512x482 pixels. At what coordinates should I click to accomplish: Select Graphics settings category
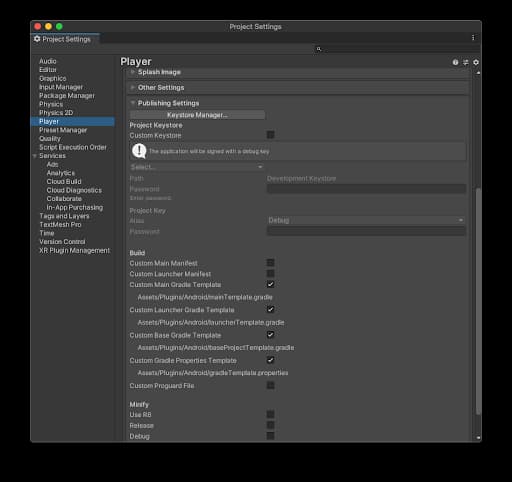click(53, 79)
